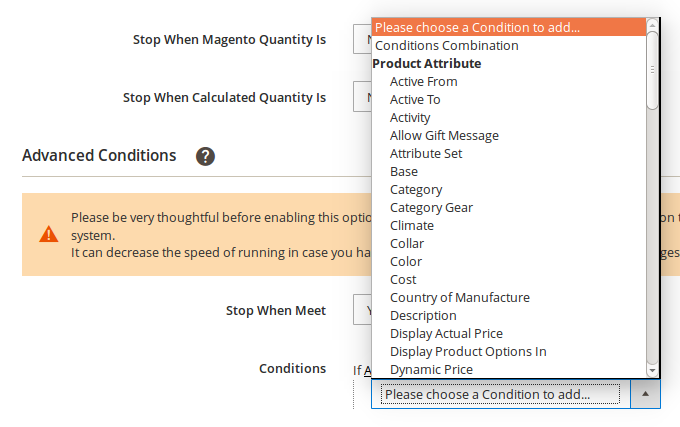Select the highlighted Please choose a Condition placeholder
This screenshot has width=680, height=427.
tap(477, 27)
